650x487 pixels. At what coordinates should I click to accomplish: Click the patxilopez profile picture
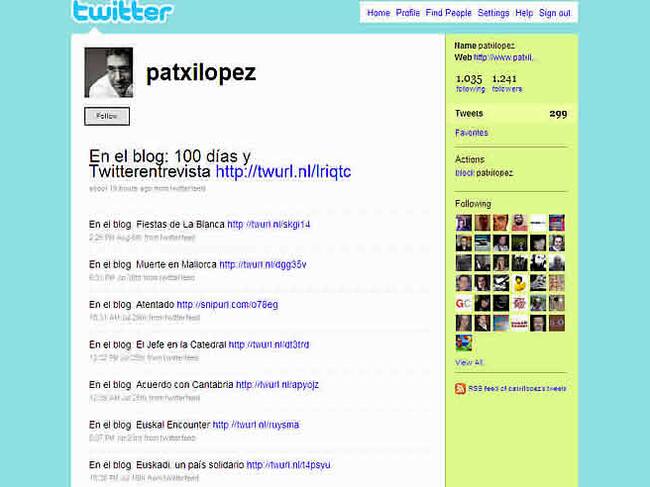click(108, 73)
